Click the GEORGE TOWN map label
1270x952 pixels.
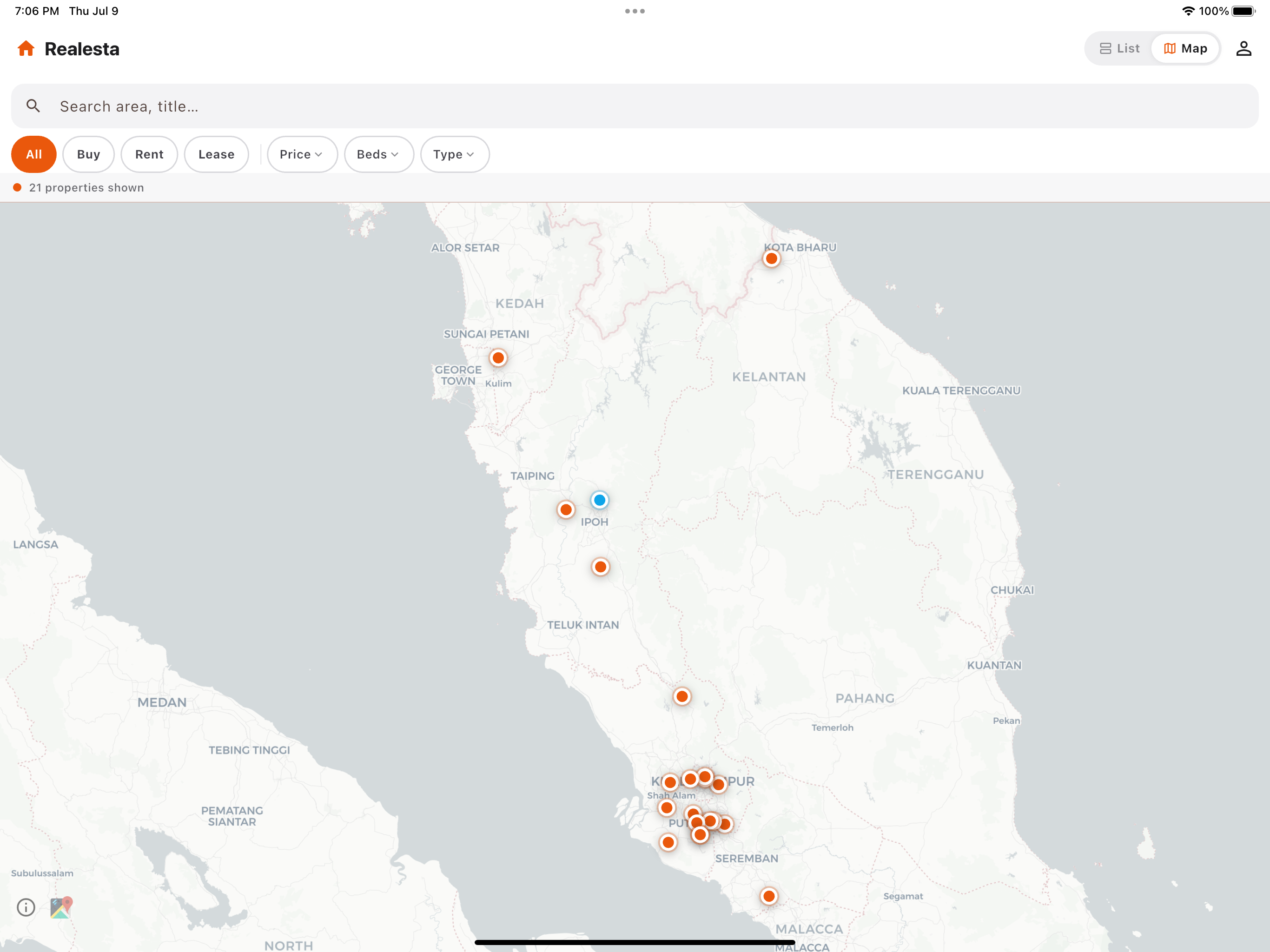click(457, 376)
